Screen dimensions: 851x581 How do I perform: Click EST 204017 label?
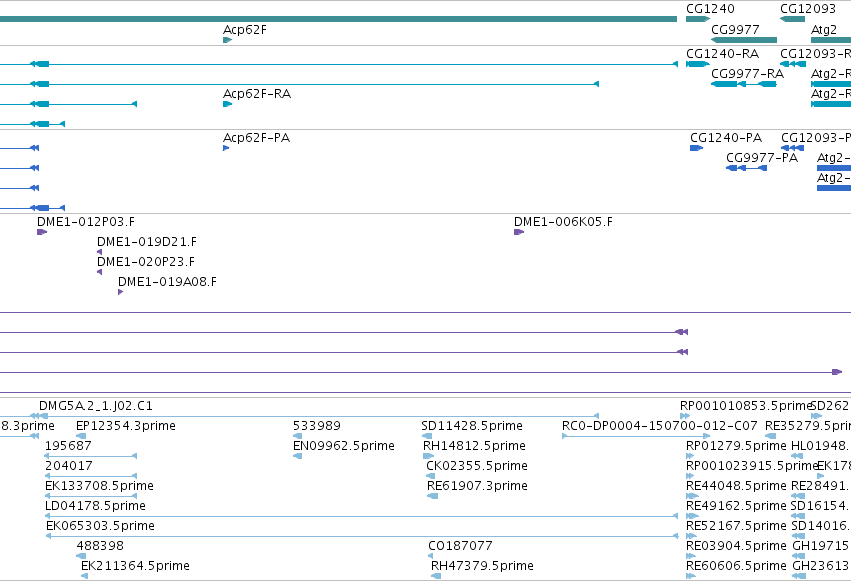[x=68, y=466]
